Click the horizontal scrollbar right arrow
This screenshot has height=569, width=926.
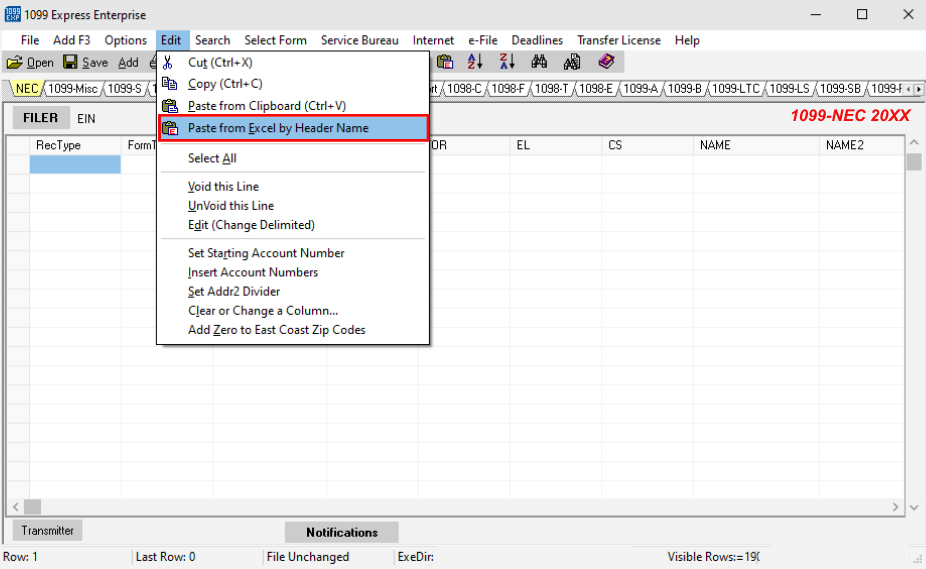point(896,507)
